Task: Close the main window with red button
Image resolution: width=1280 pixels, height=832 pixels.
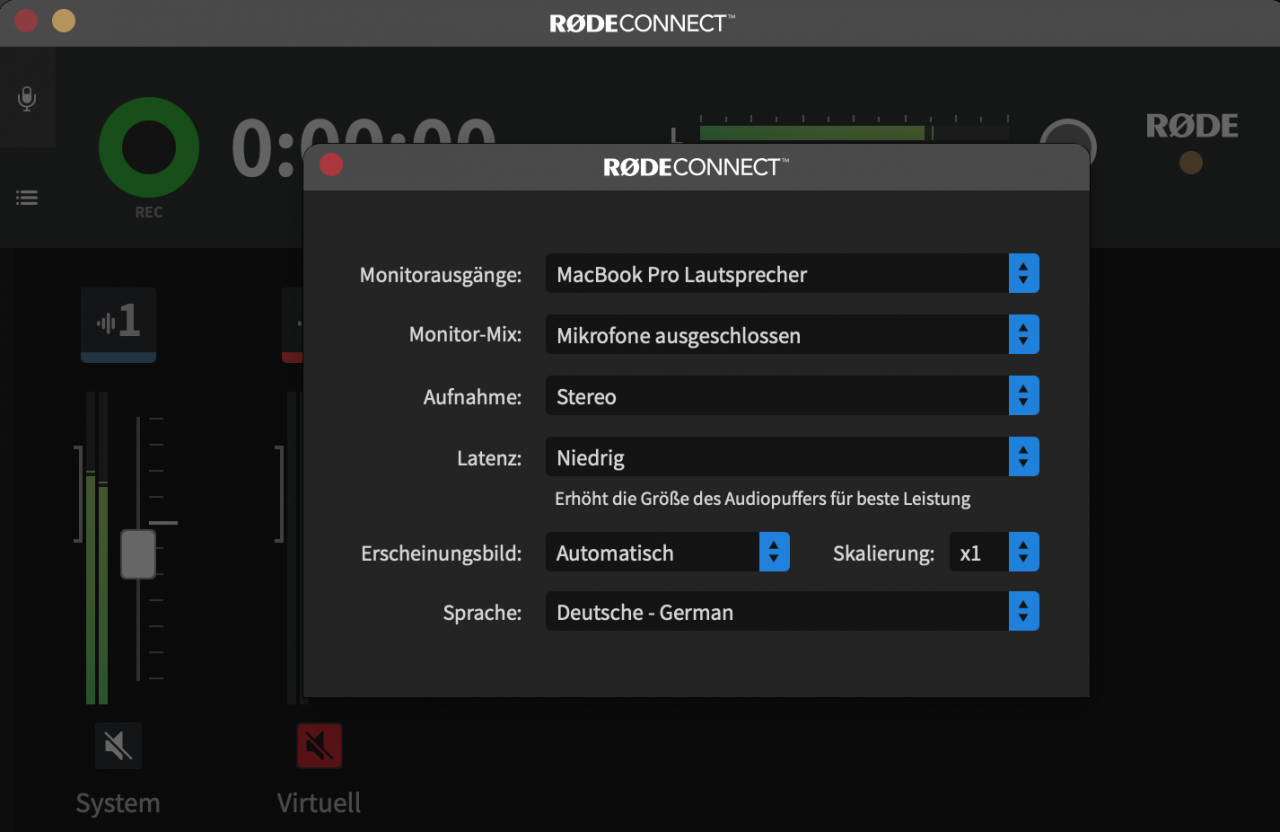Action: [x=26, y=20]
